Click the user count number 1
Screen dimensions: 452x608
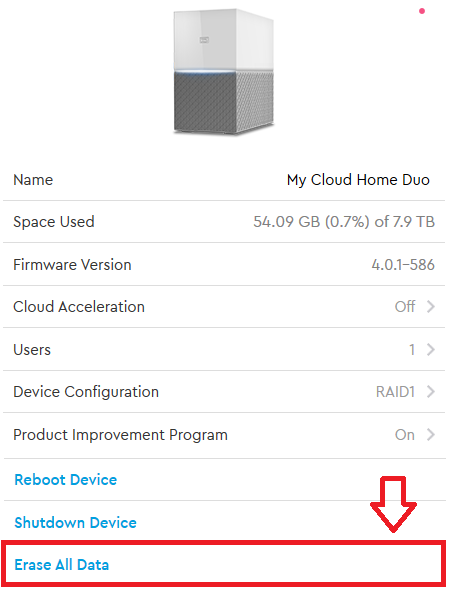[412, 349]
